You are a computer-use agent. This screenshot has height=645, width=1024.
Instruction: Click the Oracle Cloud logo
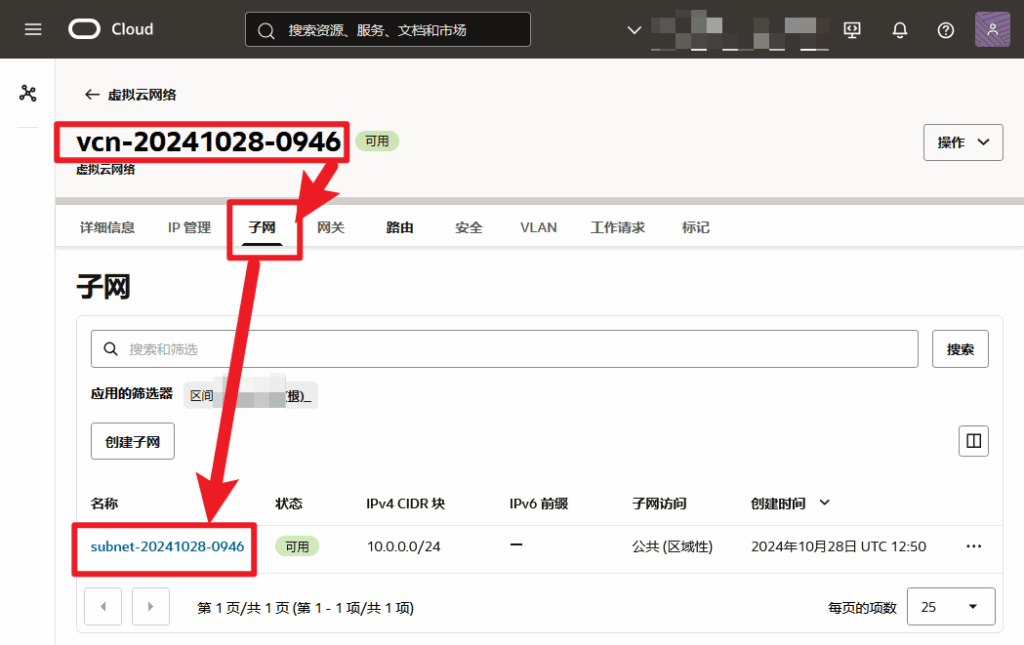[111, 29]
